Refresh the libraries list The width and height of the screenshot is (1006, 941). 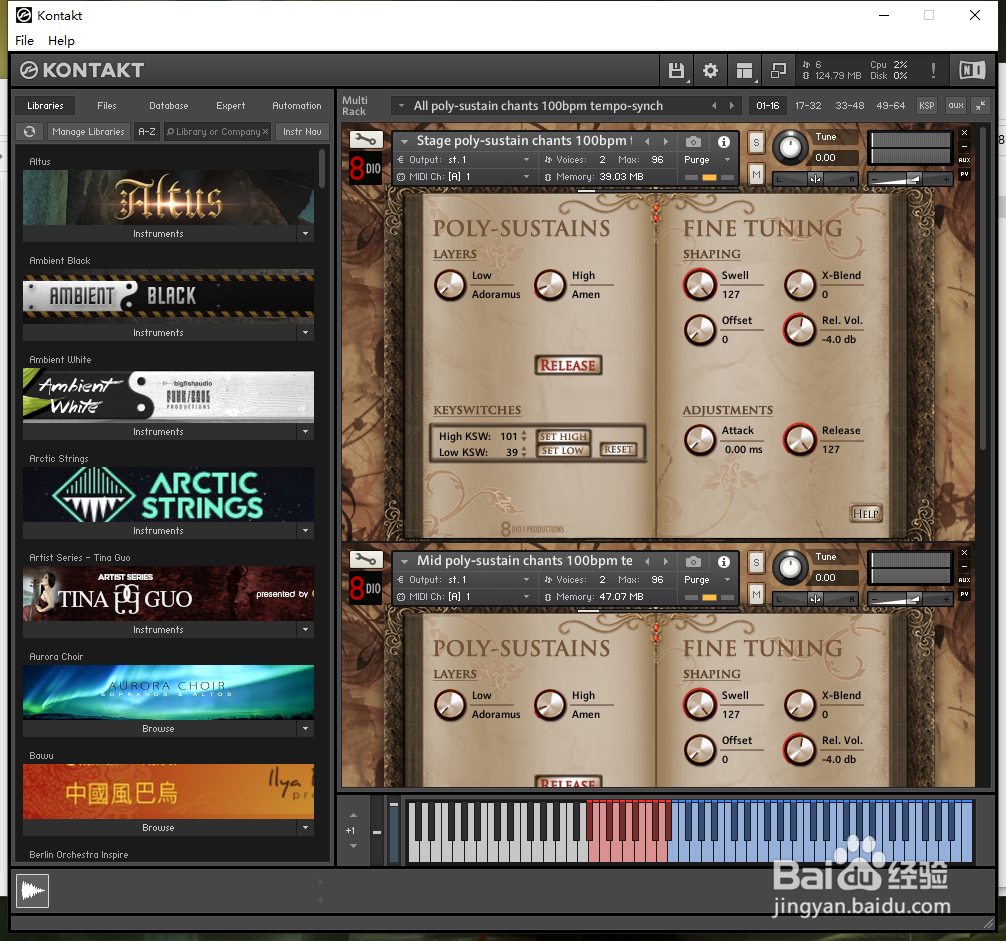click(x=30, y=131)
